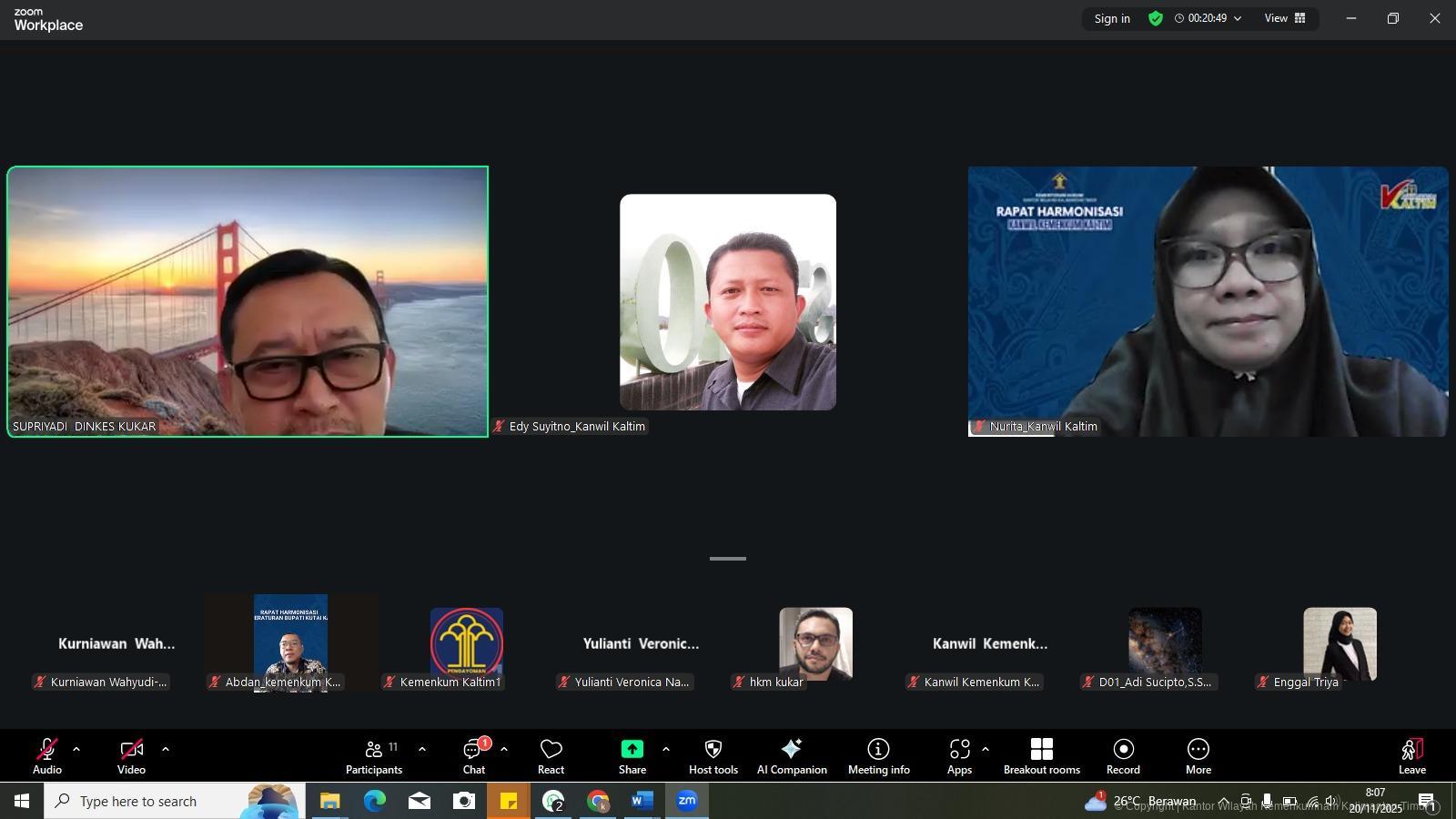The image size is (1456, 819).
Task: Click the encryption shield status icon
Action: 1156,18
